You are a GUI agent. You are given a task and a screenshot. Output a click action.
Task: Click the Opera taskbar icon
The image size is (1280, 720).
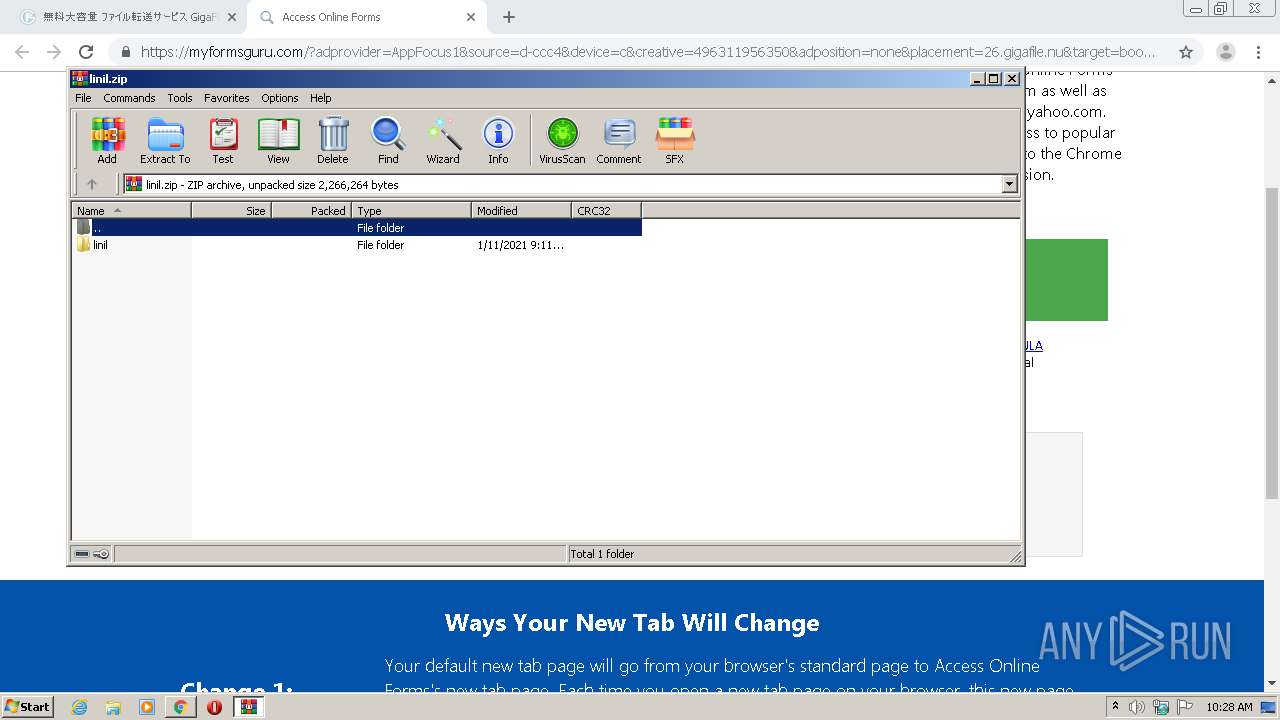tap(214, 707)
